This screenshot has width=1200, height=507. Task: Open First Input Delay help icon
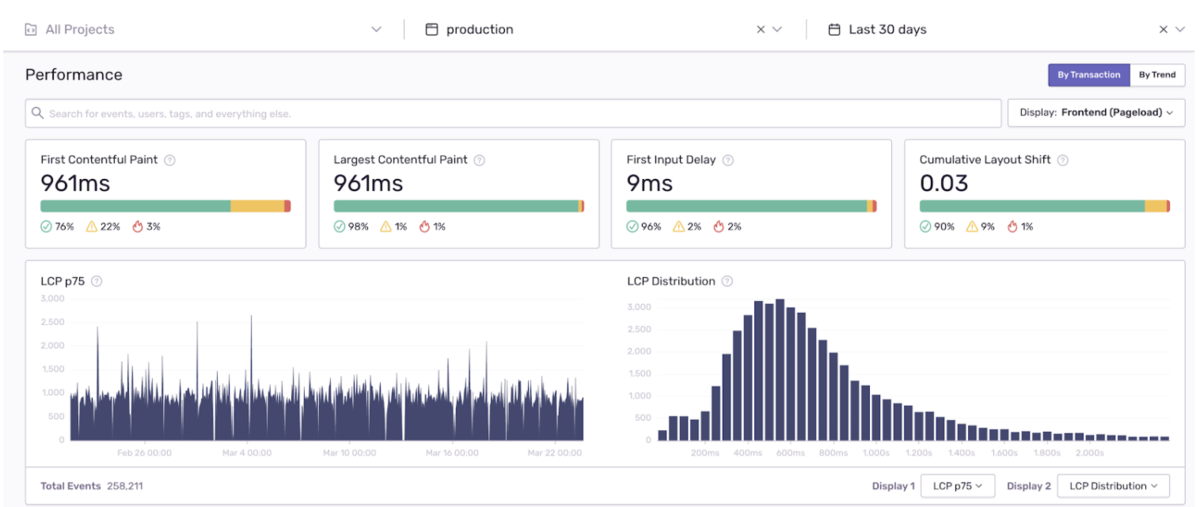pyautogui.click(x=728, y=160)
